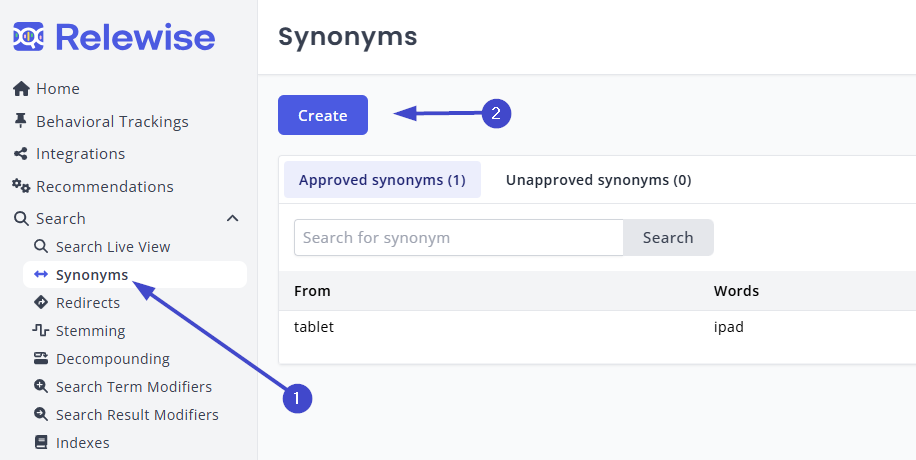Viewport: 916px width, 460px height.
Task: Click the Integrations share icon
Action: pyautogui.click(x=20, y=154)
